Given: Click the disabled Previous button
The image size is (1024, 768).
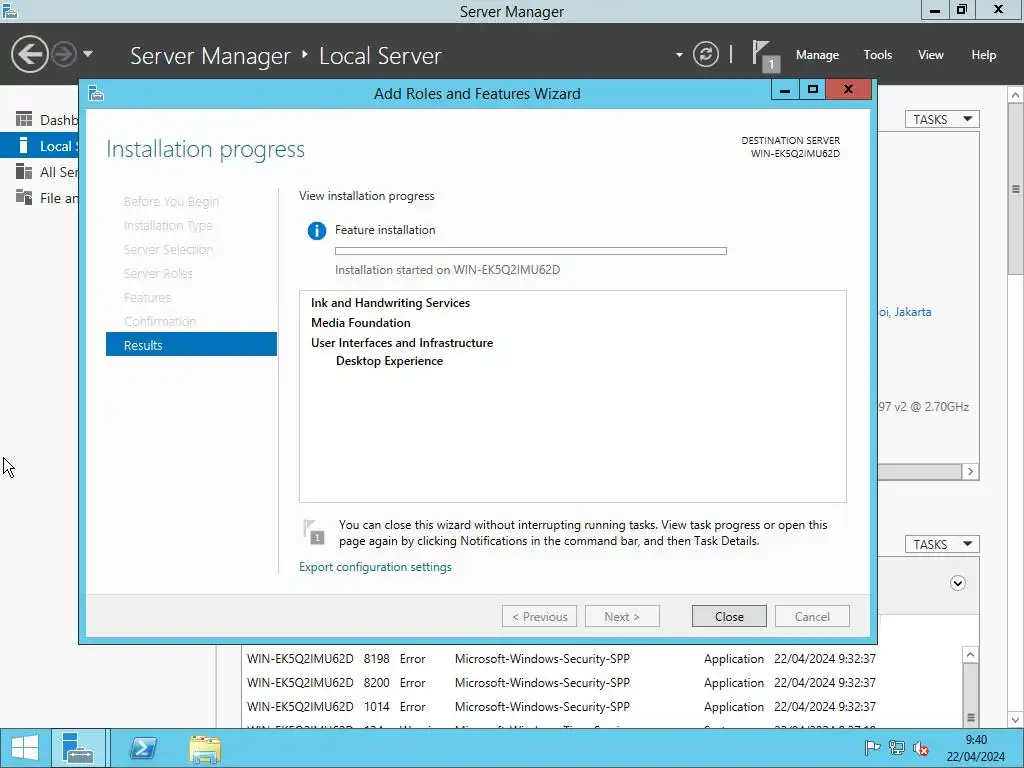Looking at the screenshot, I should (539, 616).
